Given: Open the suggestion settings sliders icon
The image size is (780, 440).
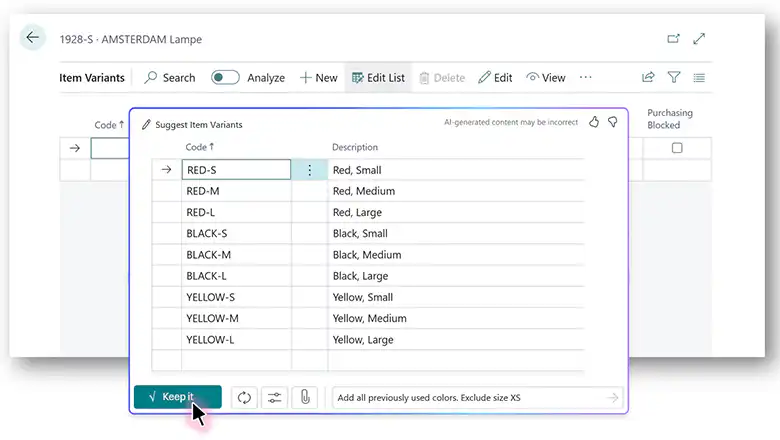Looking at the screenshot, I should [274, 397].
